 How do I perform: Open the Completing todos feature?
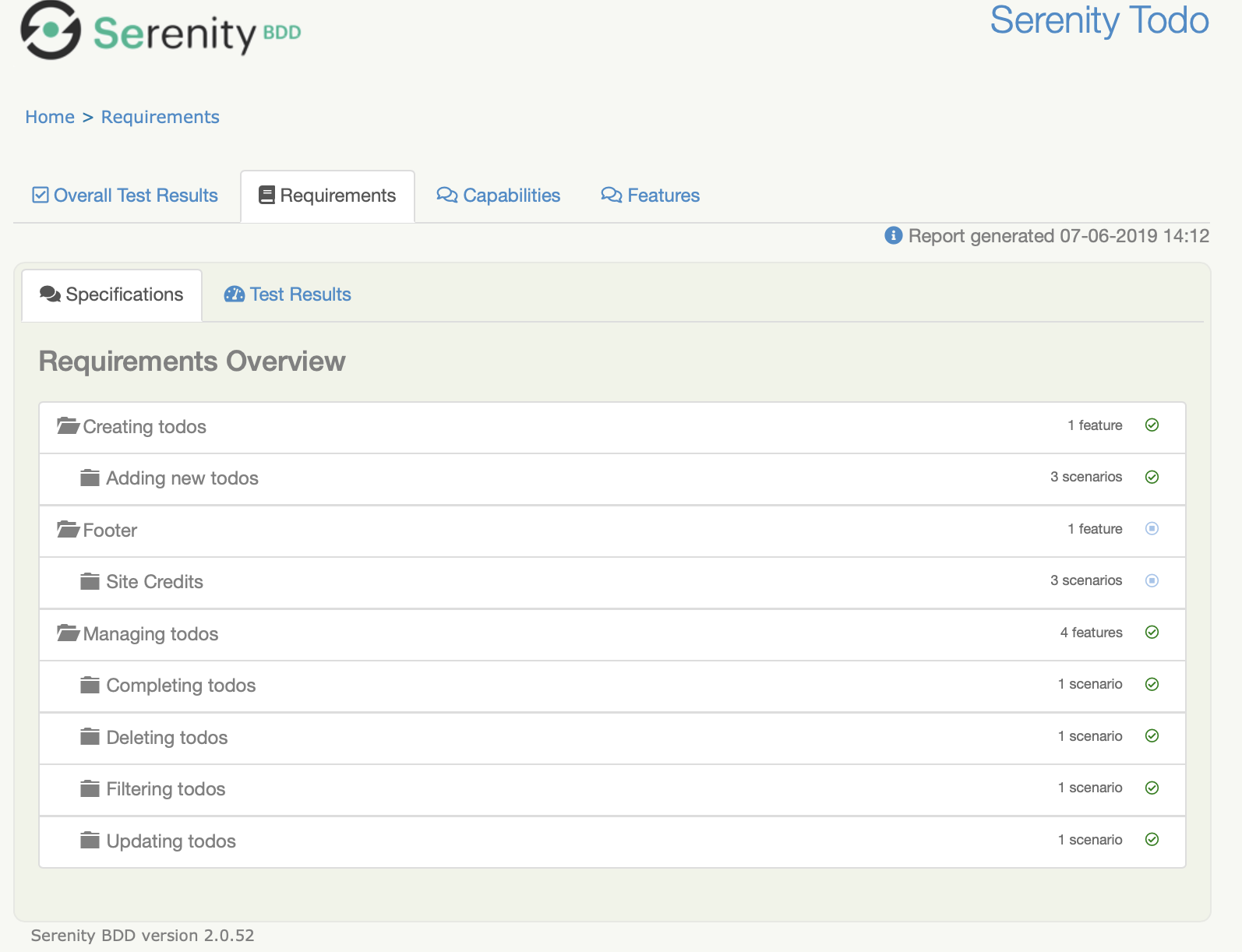(x=182, y=686)
